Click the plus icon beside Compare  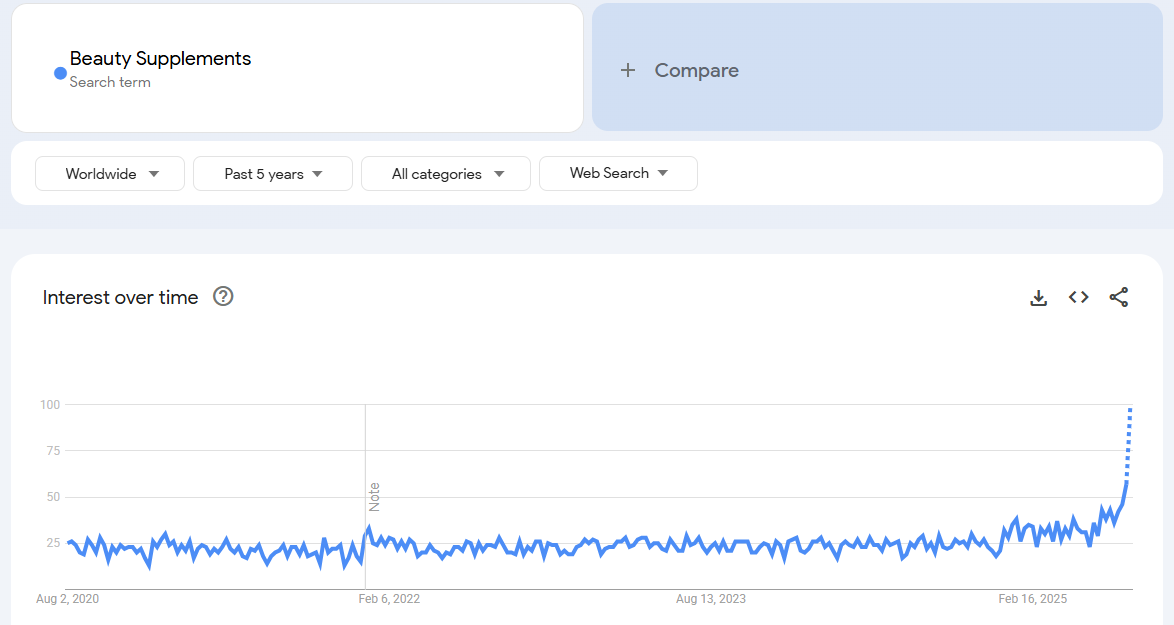click(x=628, y=70)
